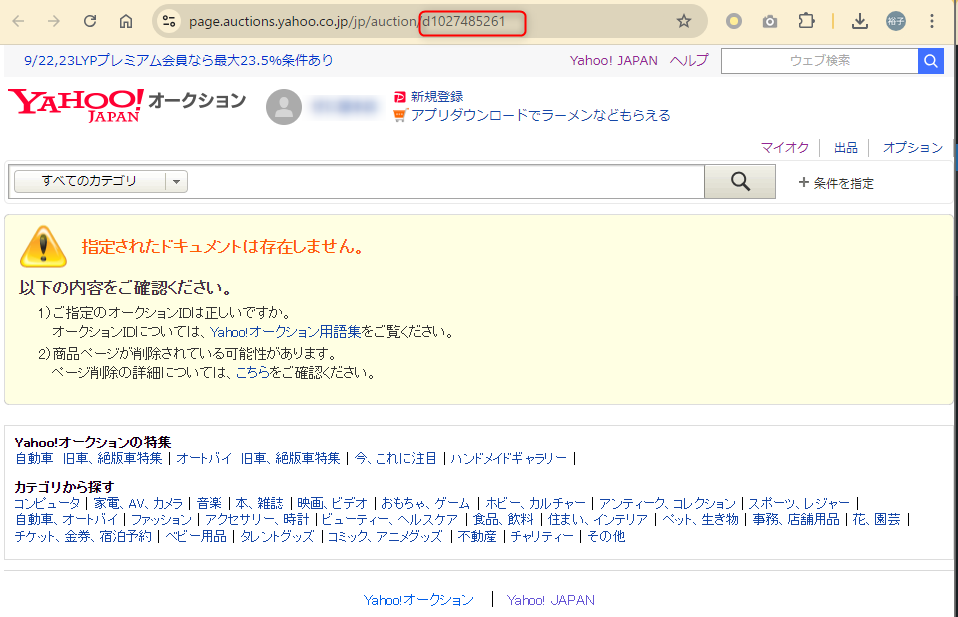Click the yellow circle extension icon
This screenshot has width=958, height=617.
coord(734,21)
